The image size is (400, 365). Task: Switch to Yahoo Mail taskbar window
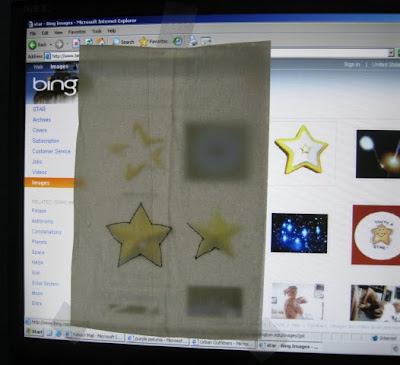click(95, 336)
